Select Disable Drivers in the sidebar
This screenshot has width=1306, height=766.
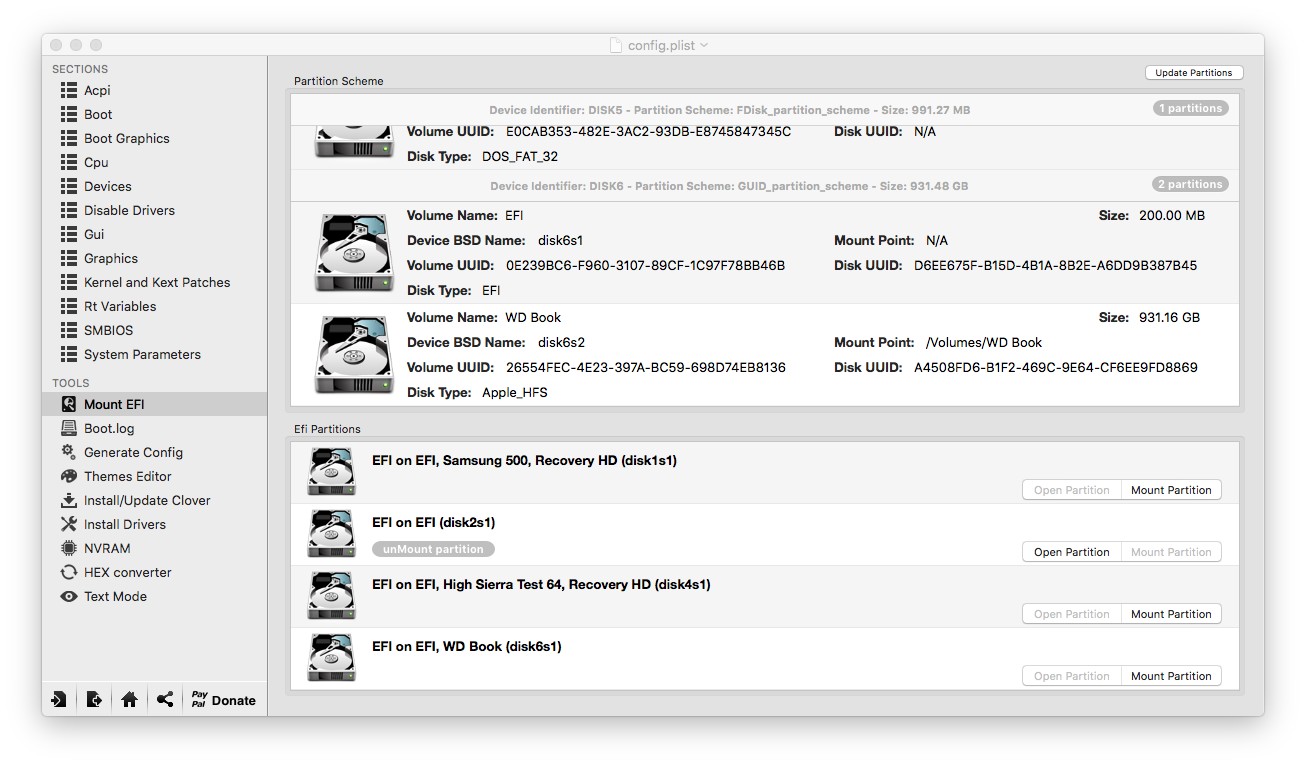click(x=129, y=210)
